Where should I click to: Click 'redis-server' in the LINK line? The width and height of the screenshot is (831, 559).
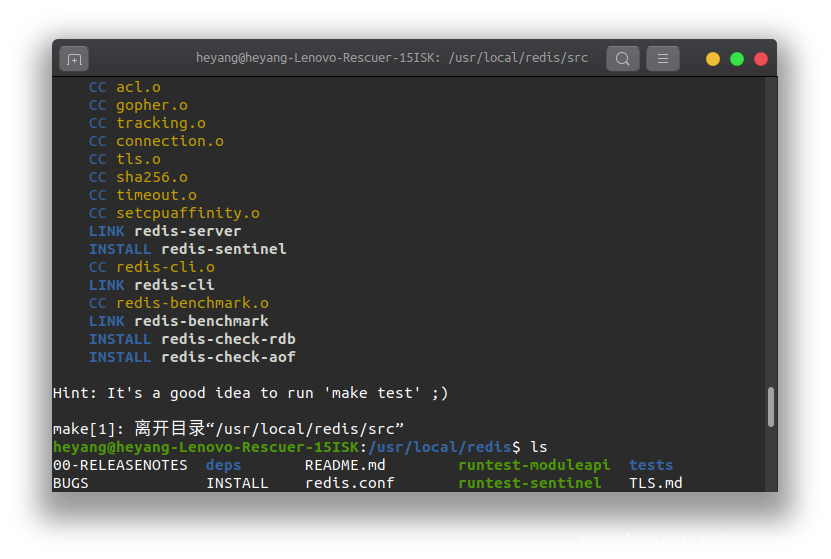(188, 231)
